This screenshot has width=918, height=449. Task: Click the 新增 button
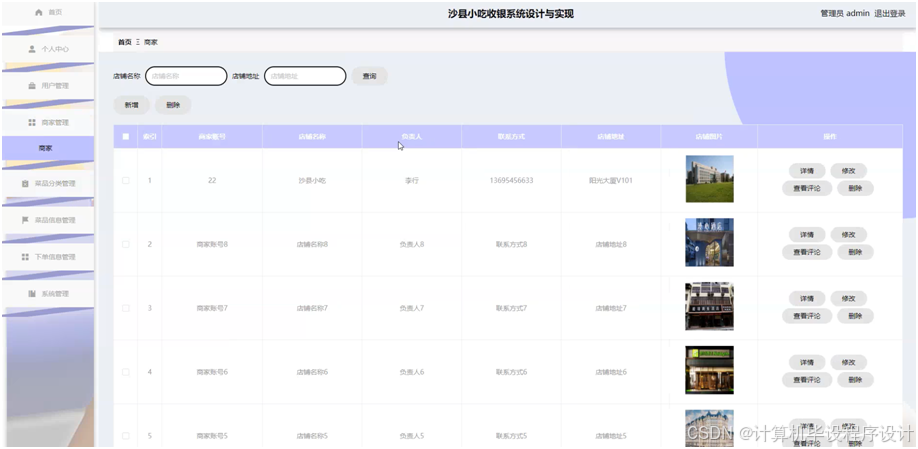pos(132,105)
